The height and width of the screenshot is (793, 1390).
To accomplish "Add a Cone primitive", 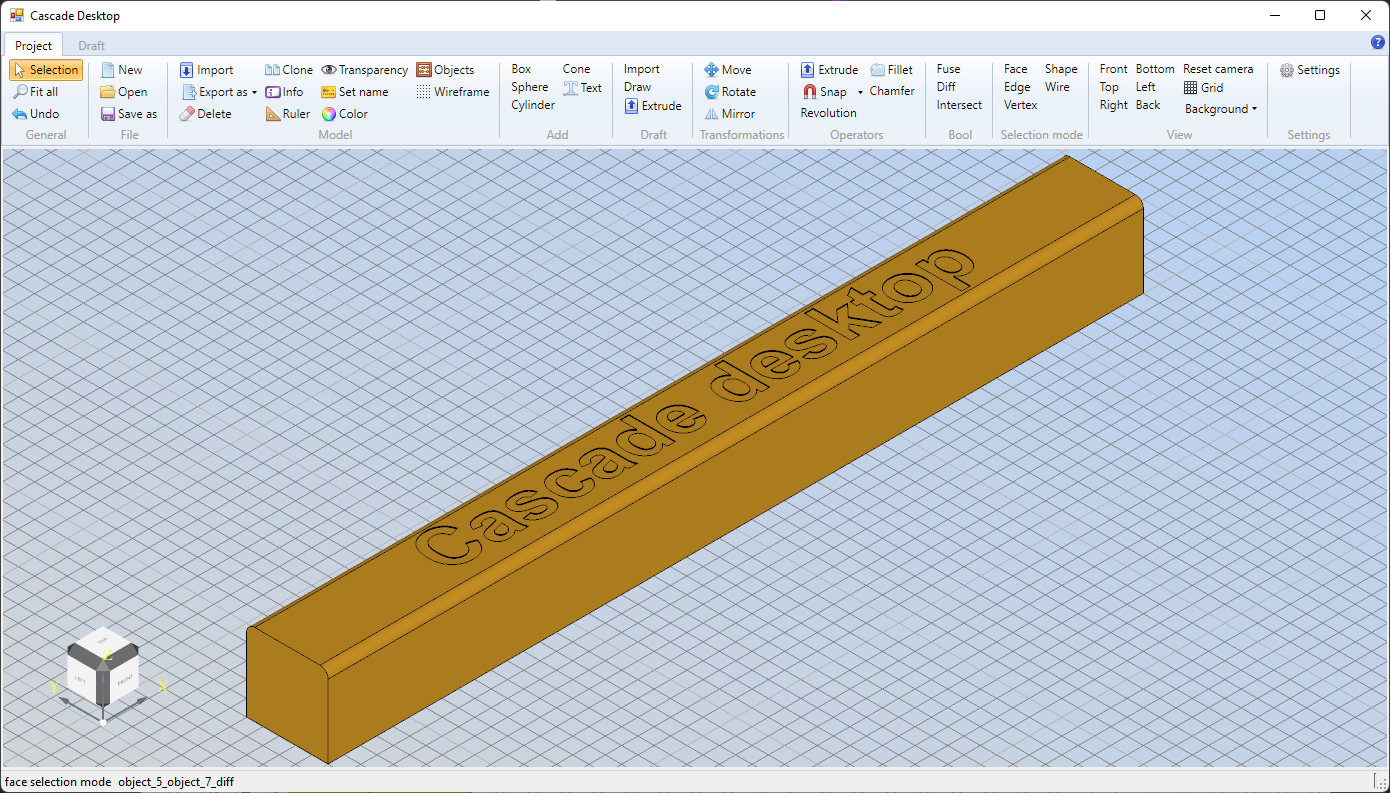I will tap(577, 69).
